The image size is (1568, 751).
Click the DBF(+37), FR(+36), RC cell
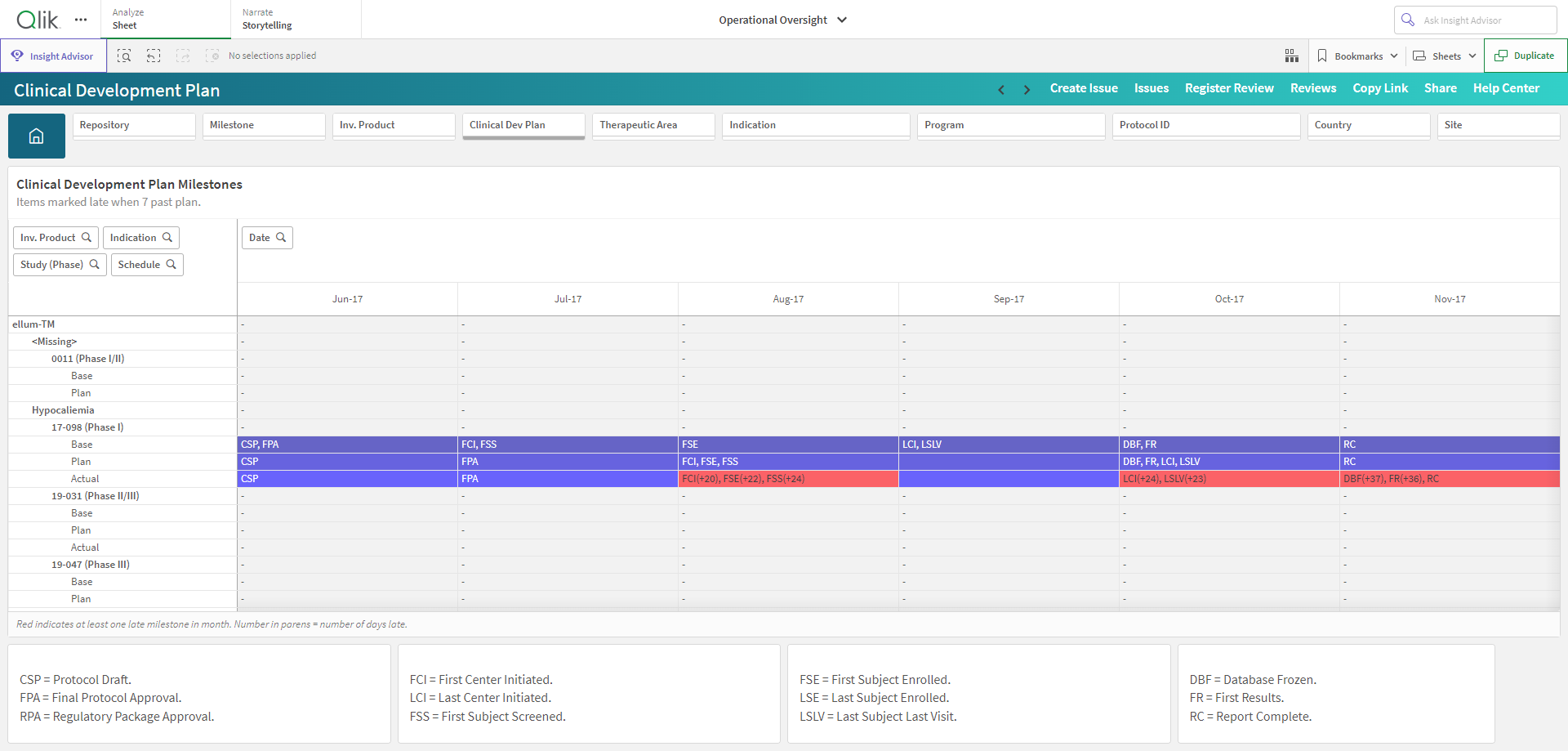[x=1450, y=479]
